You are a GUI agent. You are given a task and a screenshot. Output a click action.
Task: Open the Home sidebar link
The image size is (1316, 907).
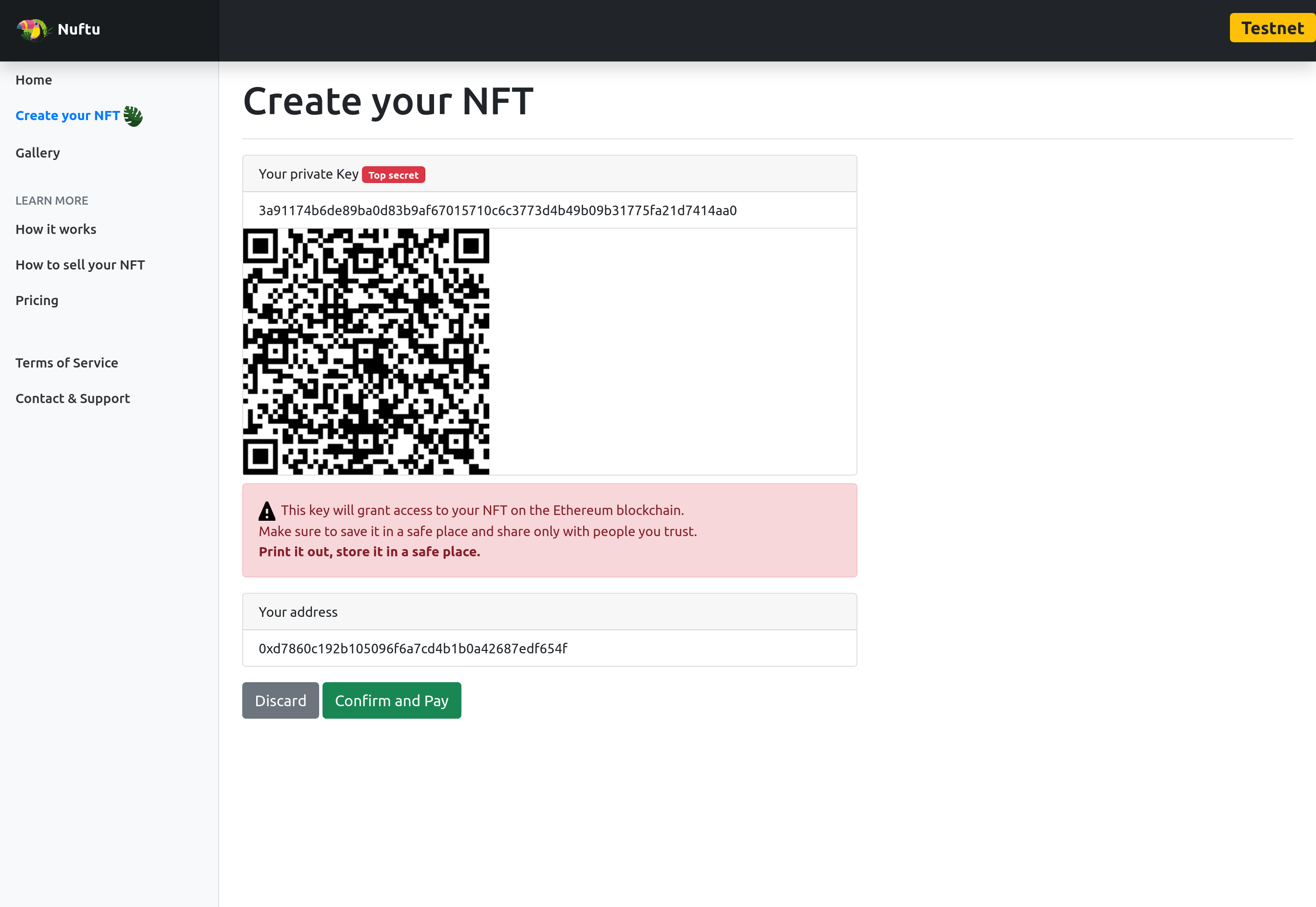pyautogui.click(x=34, y=80)
